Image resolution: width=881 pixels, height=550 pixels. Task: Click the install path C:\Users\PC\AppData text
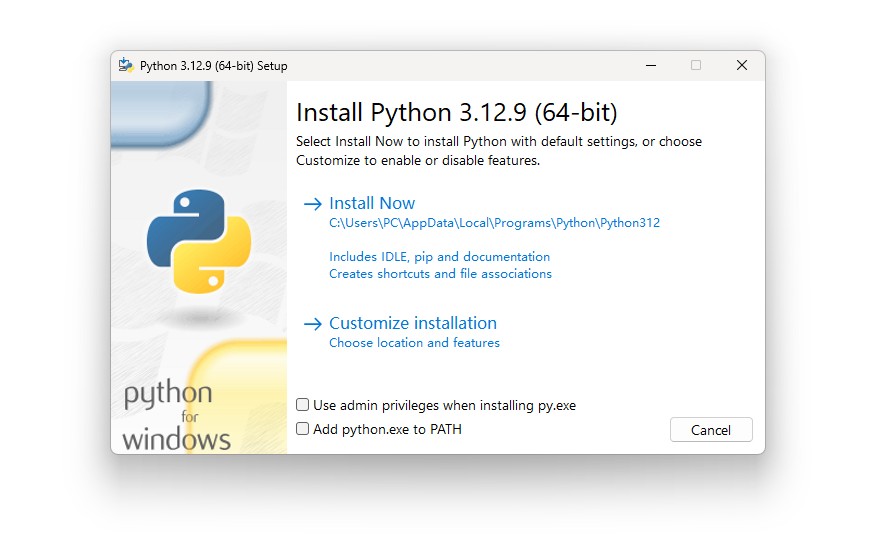click(x=494, y=223)
